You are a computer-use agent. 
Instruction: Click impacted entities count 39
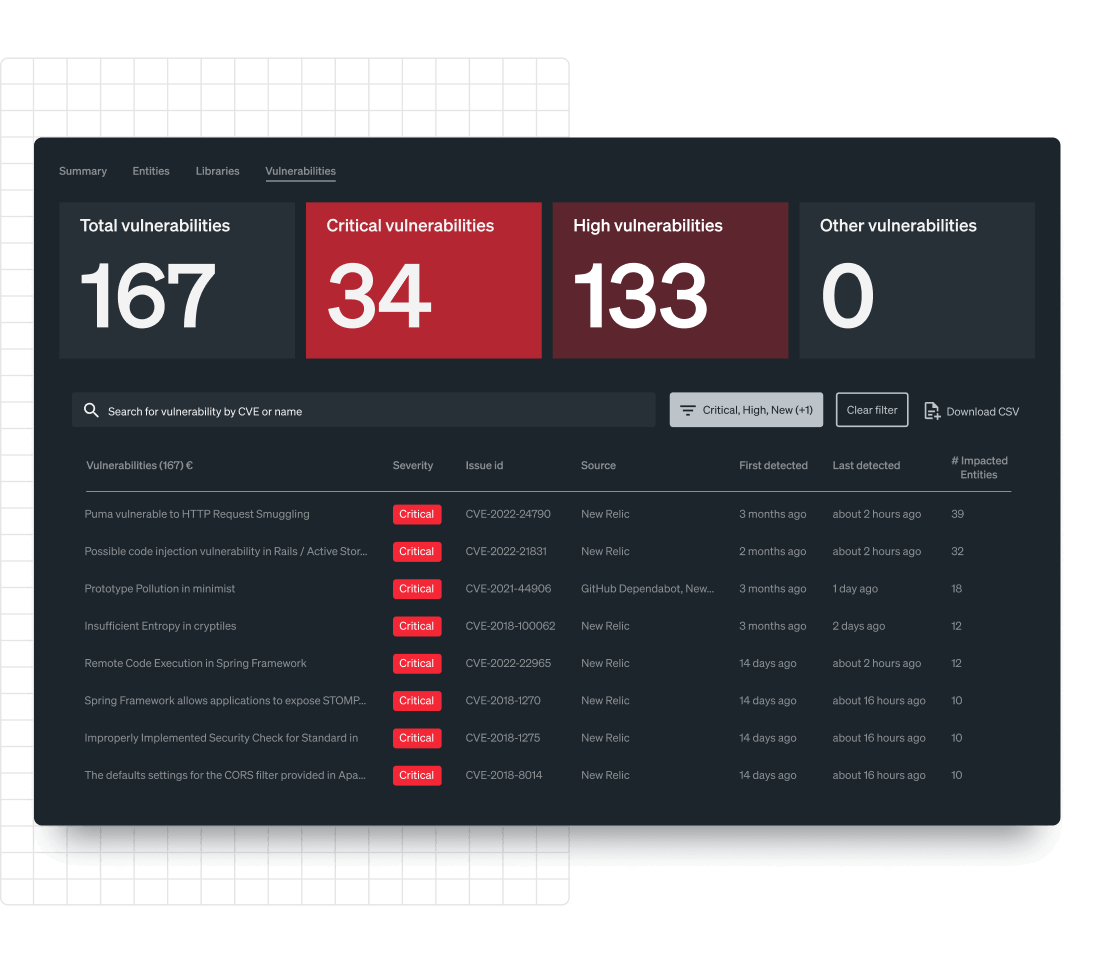958,514
